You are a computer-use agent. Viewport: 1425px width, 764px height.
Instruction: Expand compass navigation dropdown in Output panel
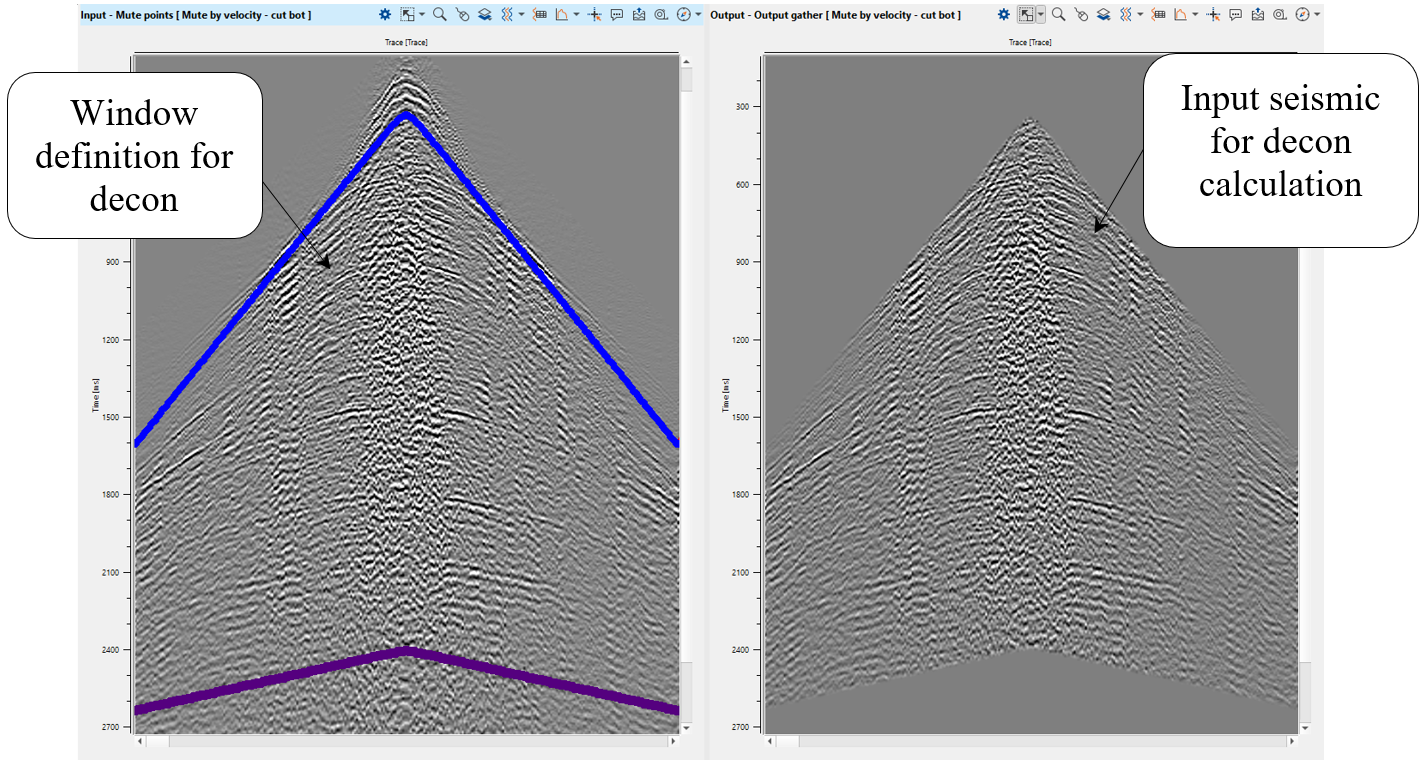tap(1317, 15)
